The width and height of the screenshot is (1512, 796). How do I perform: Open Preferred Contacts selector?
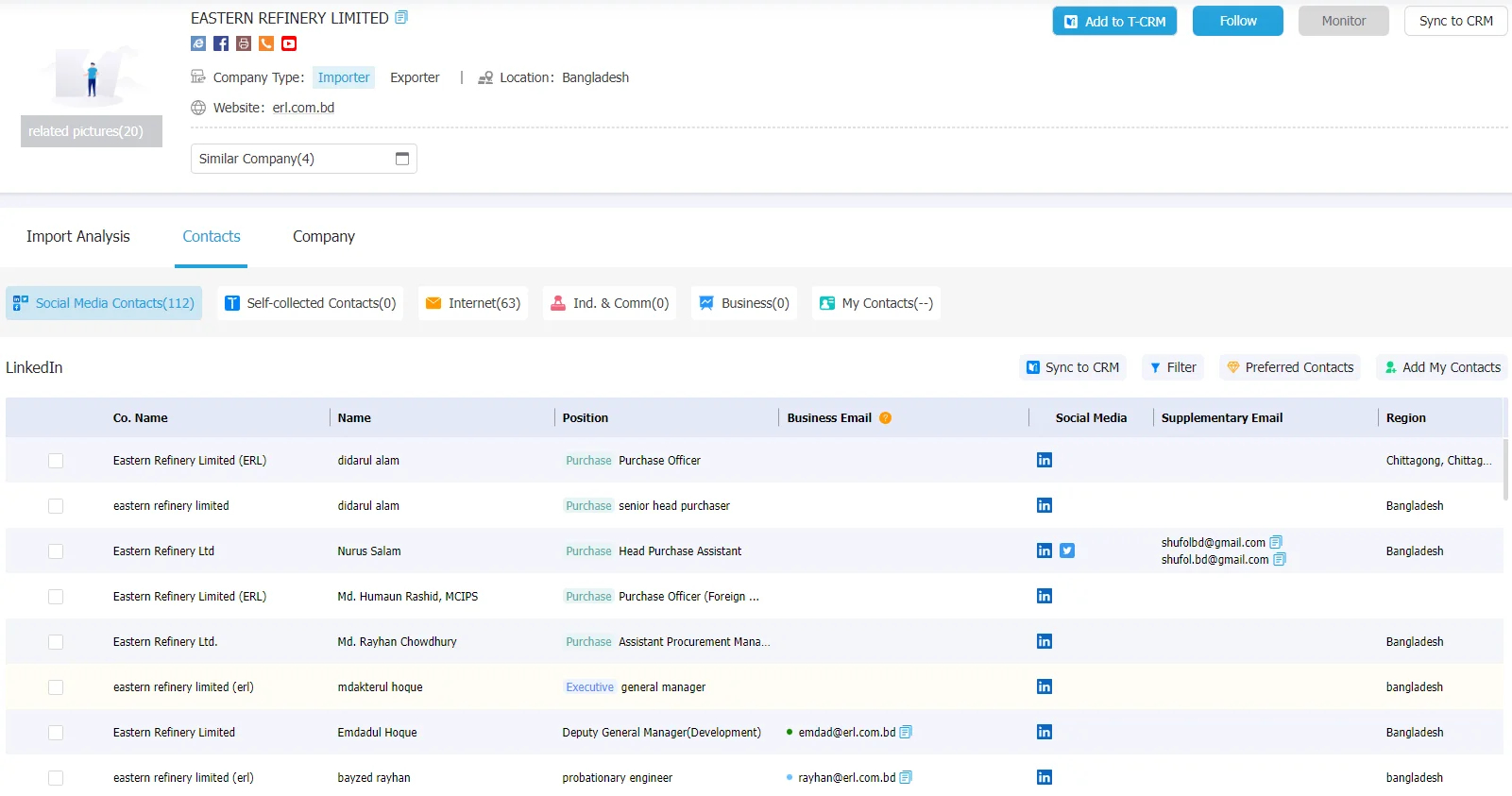(1290, 367)
